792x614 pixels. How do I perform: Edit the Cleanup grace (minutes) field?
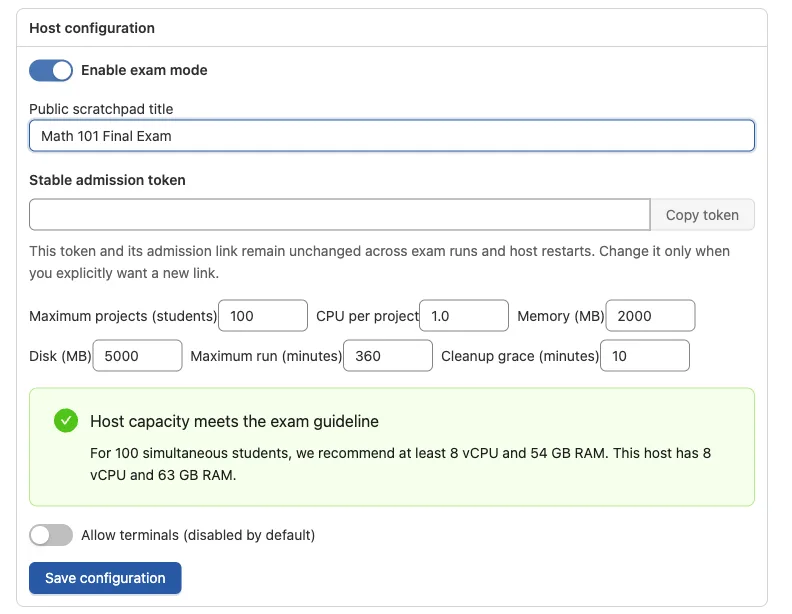(645, 355)
